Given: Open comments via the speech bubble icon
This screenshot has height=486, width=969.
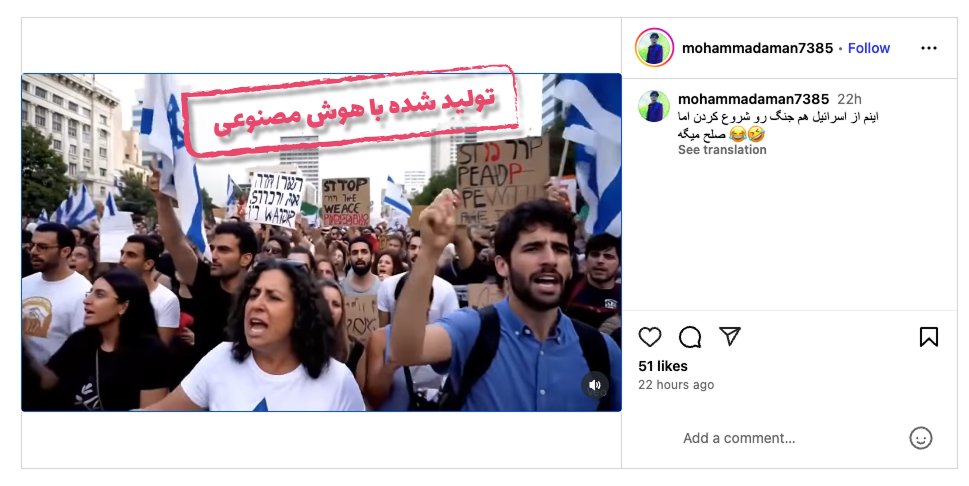Looking at the screenshot, I should point(690,337).
